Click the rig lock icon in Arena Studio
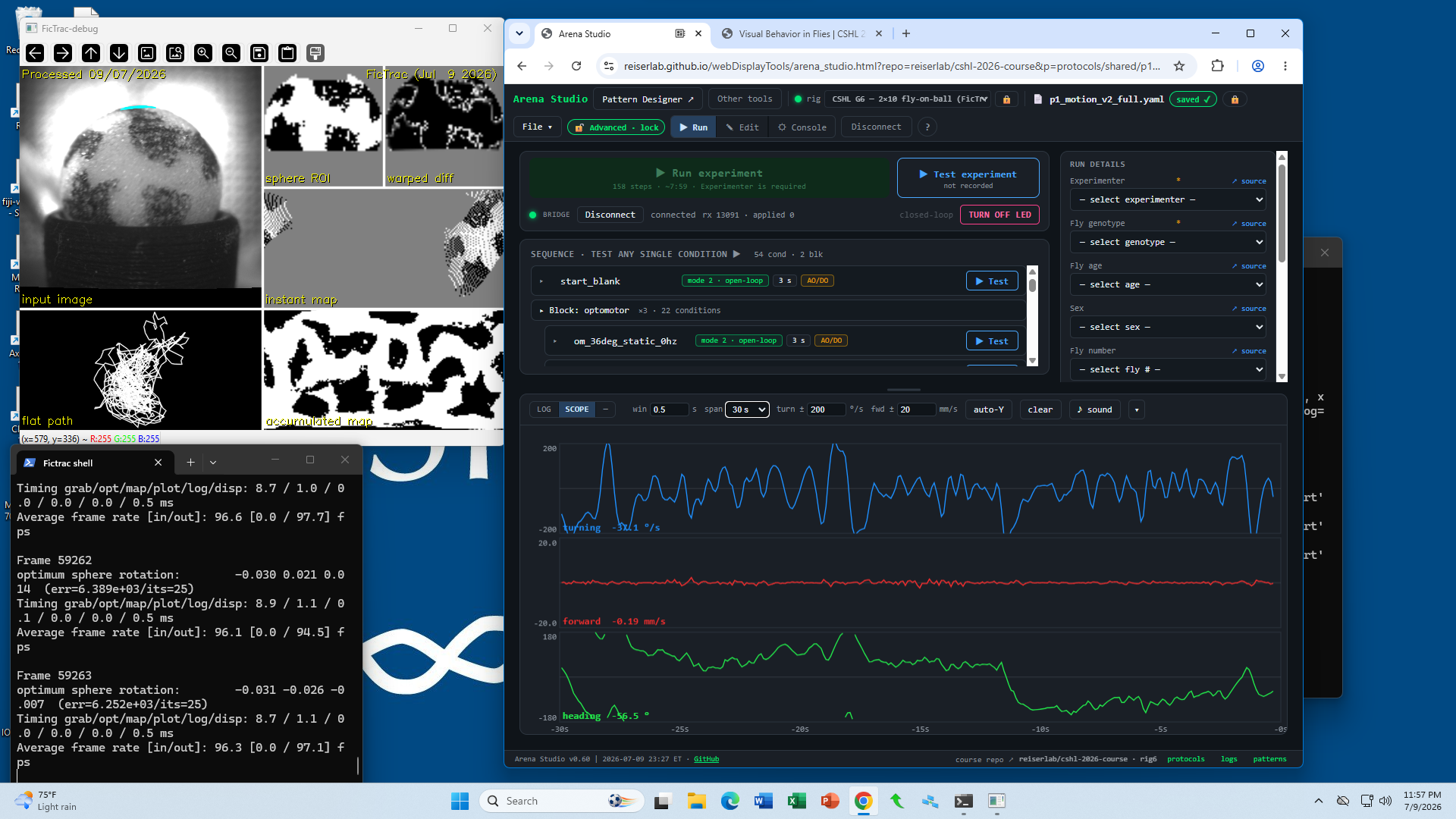 (x=1006, y=99)
